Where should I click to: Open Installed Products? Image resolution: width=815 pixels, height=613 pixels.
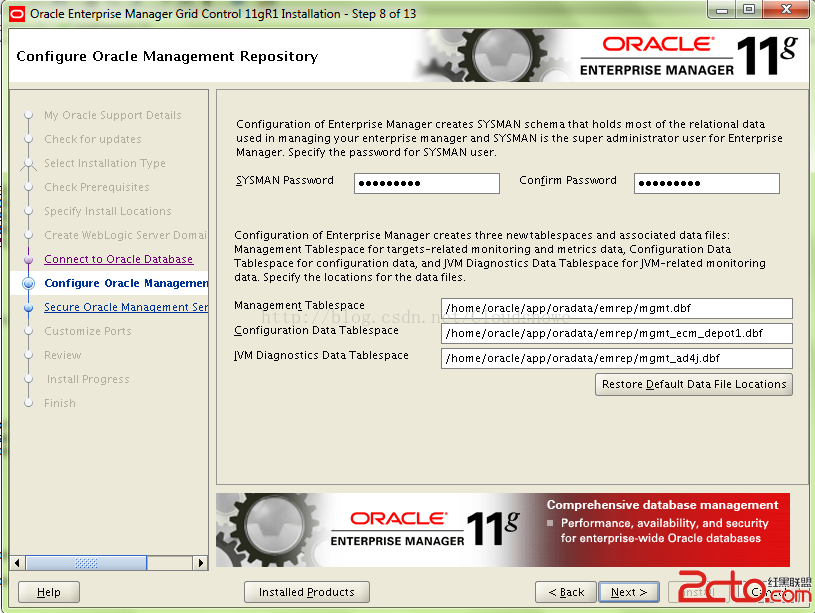pyautogui.click(x=307, y=592)
